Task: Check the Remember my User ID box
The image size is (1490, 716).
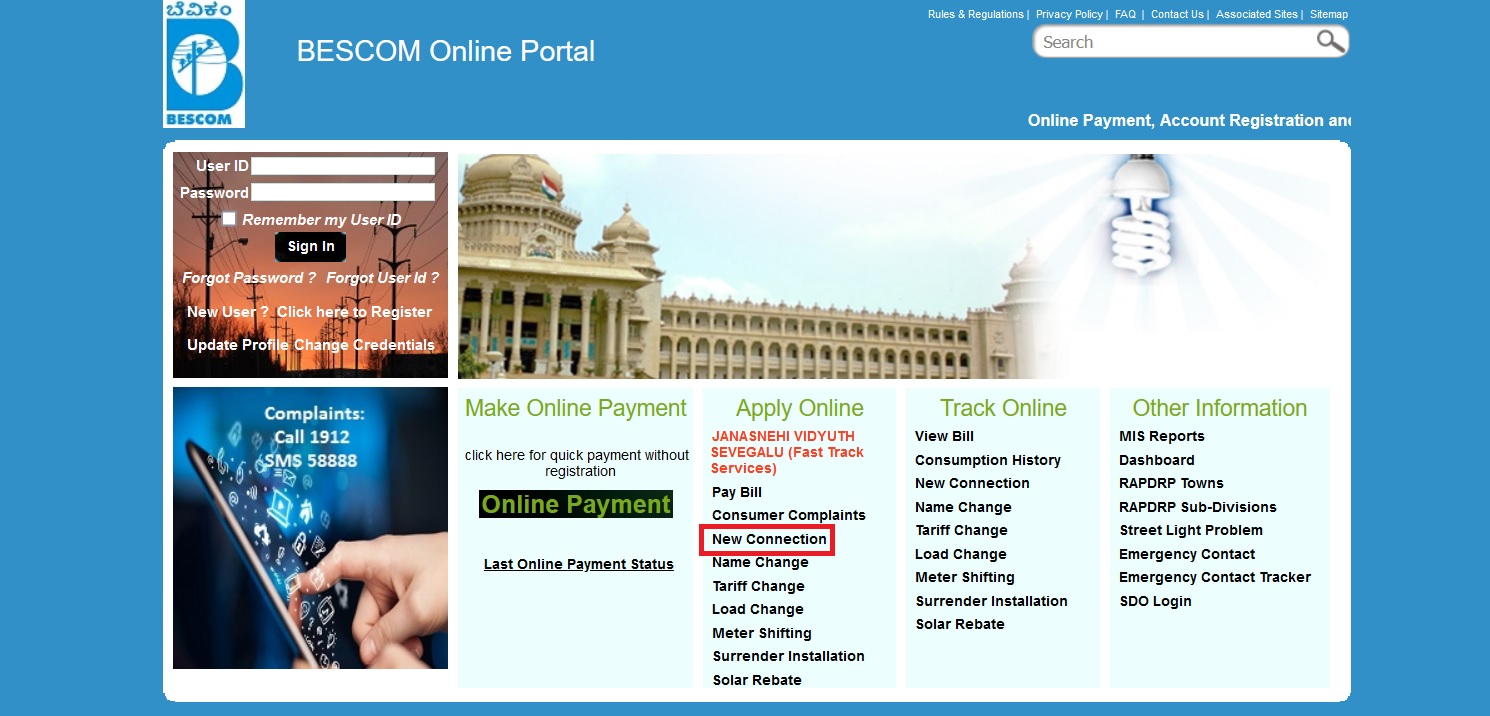Action: click(x=228, y=218)
